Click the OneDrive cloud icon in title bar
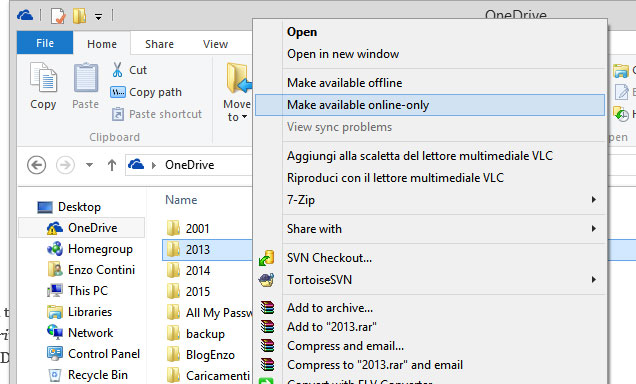The width and height of the screenshot is (636, 384). 25,16
